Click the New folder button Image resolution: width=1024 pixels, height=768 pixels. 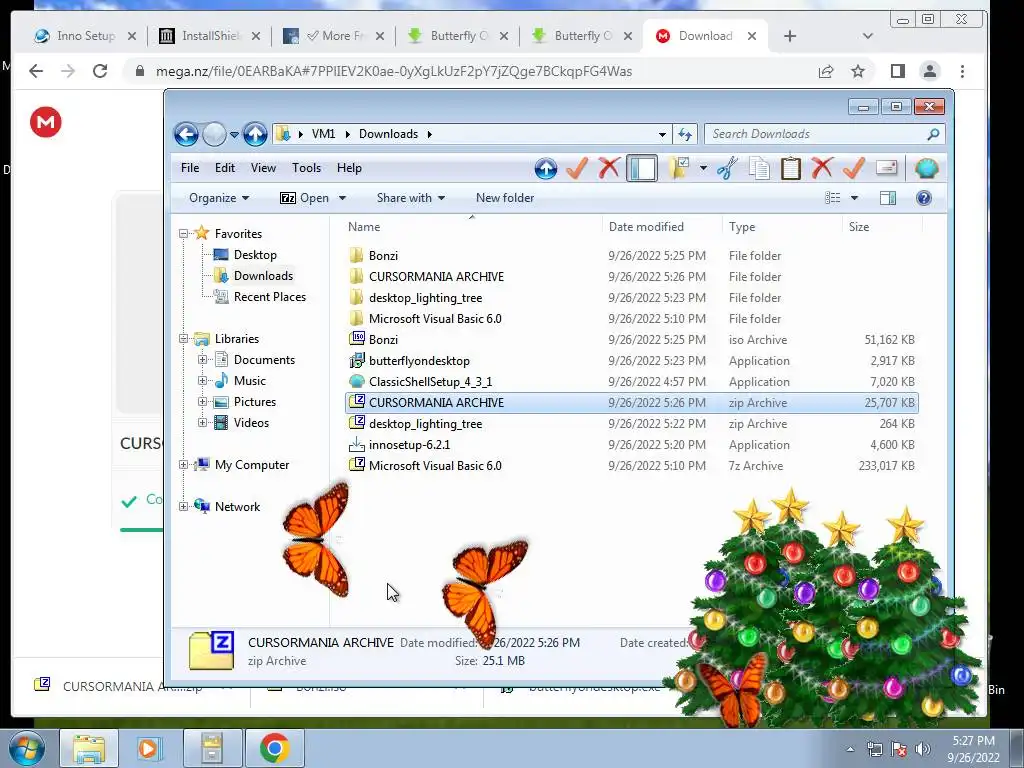(x=505, y=198)
